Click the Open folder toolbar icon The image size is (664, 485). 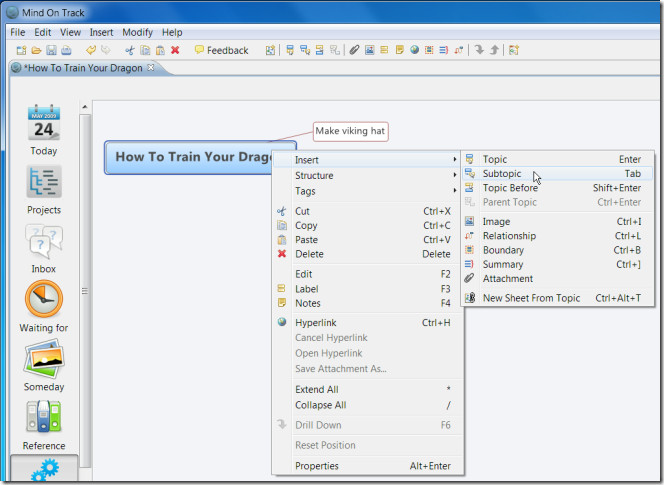(x=36, y=50)
